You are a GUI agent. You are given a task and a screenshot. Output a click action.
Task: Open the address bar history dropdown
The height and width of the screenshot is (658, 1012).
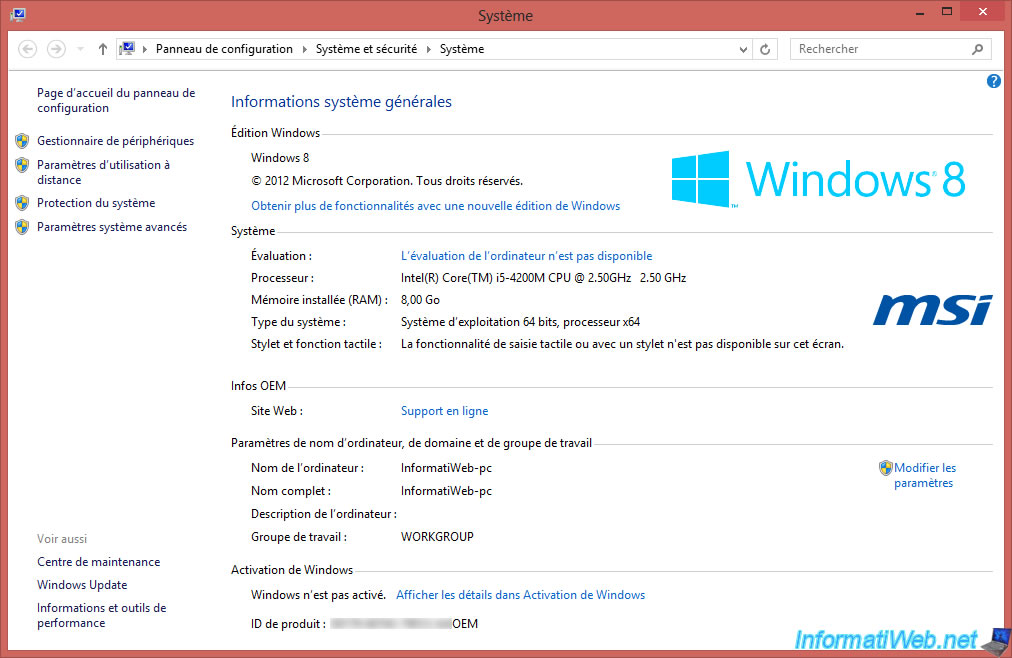click(743, 49)
